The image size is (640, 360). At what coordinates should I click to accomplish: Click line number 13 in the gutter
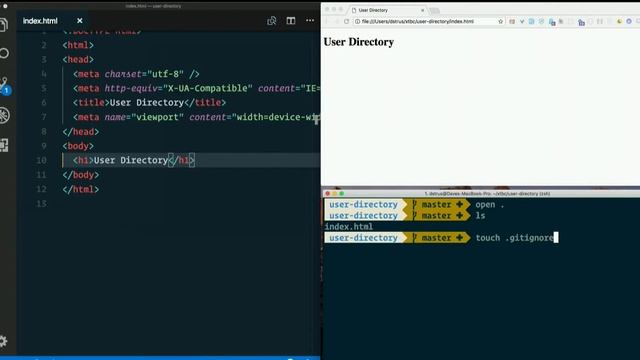tap(42, 204)
